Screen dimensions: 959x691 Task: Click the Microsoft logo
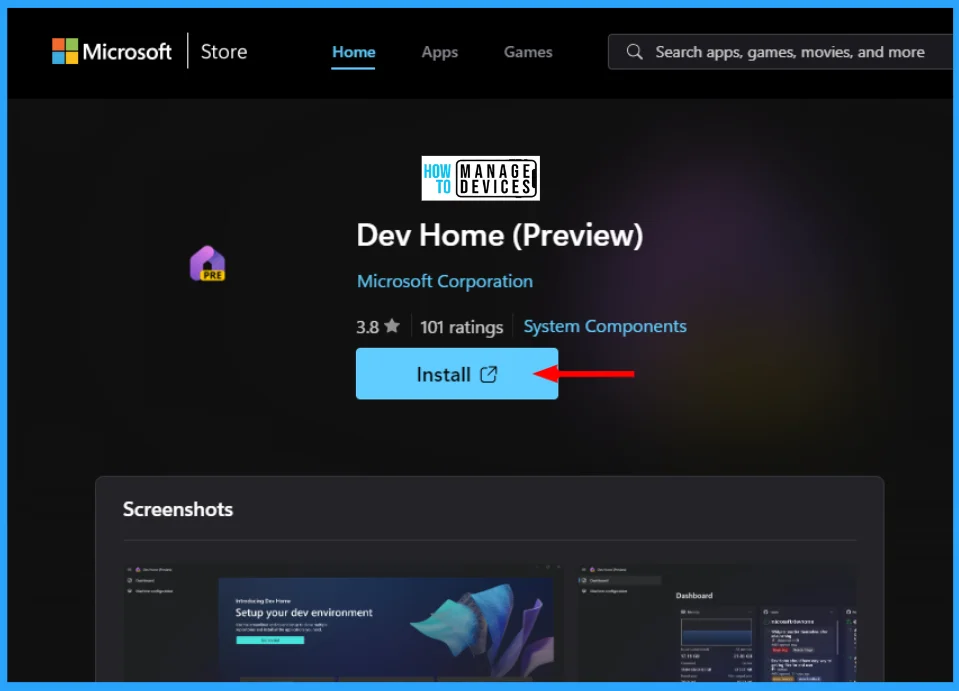click(x=111, y=51)
